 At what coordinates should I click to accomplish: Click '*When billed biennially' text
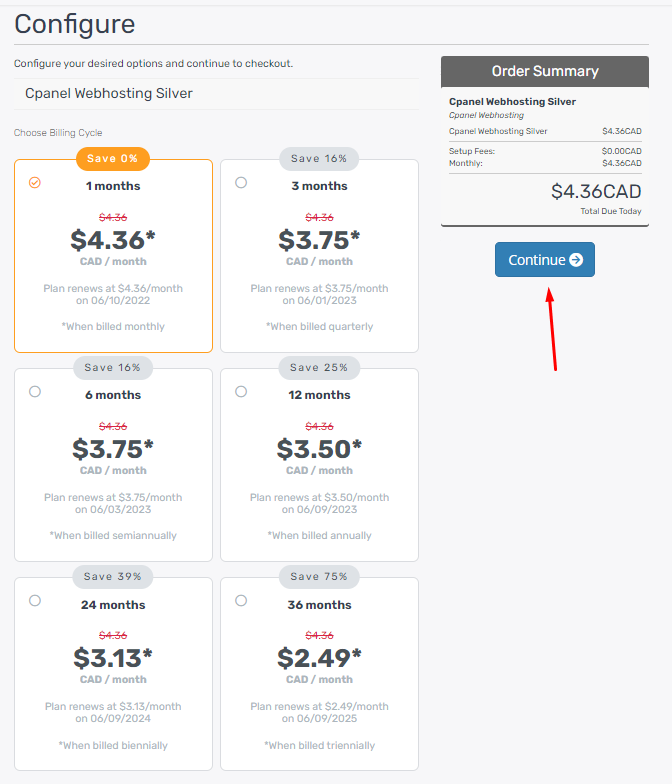(x=113, y=746)
